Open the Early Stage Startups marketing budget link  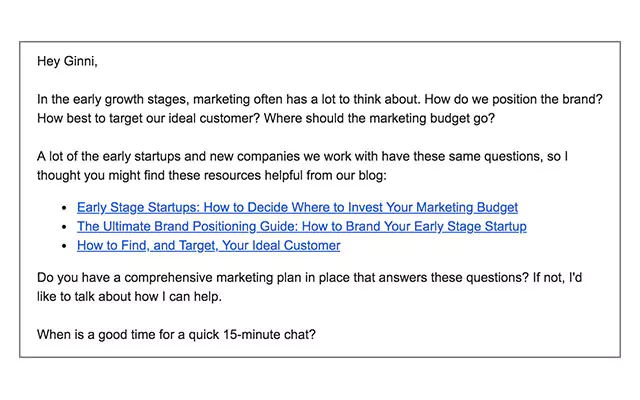[x=297, y=207]
